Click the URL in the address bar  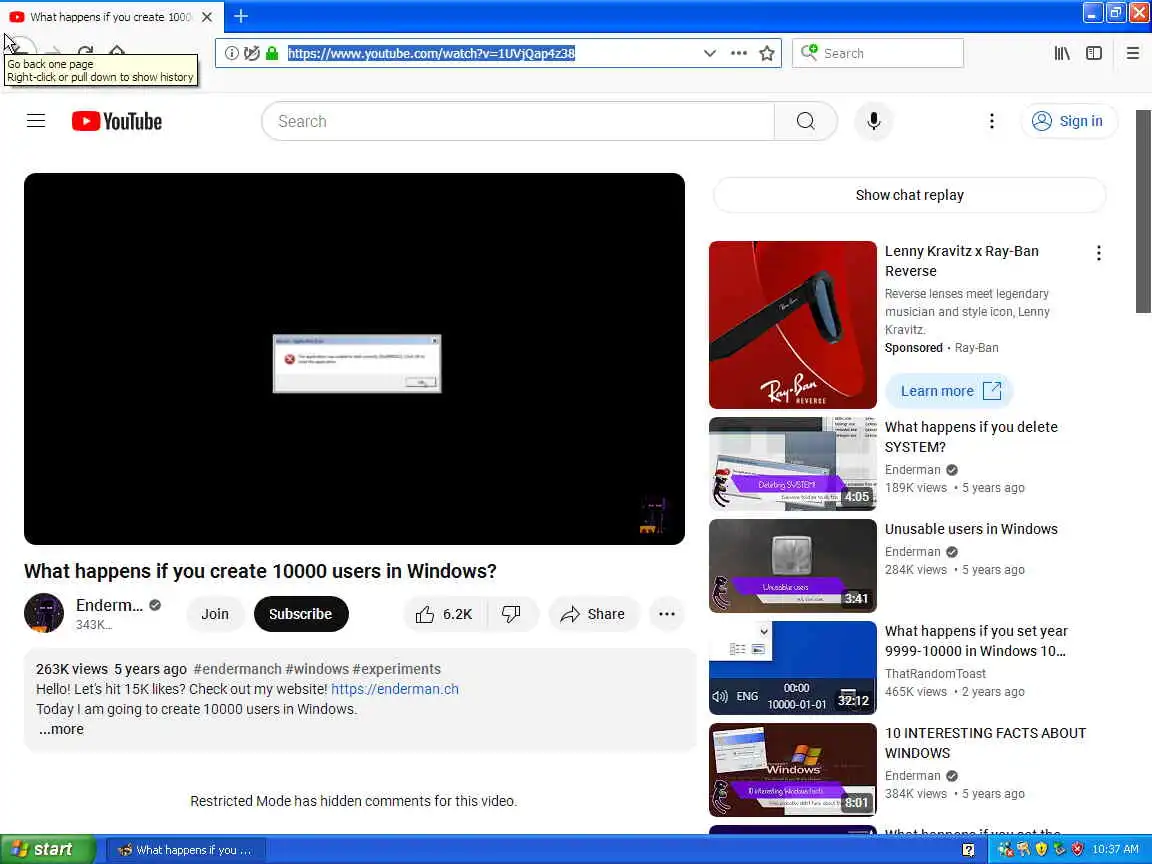click(431, 53)
